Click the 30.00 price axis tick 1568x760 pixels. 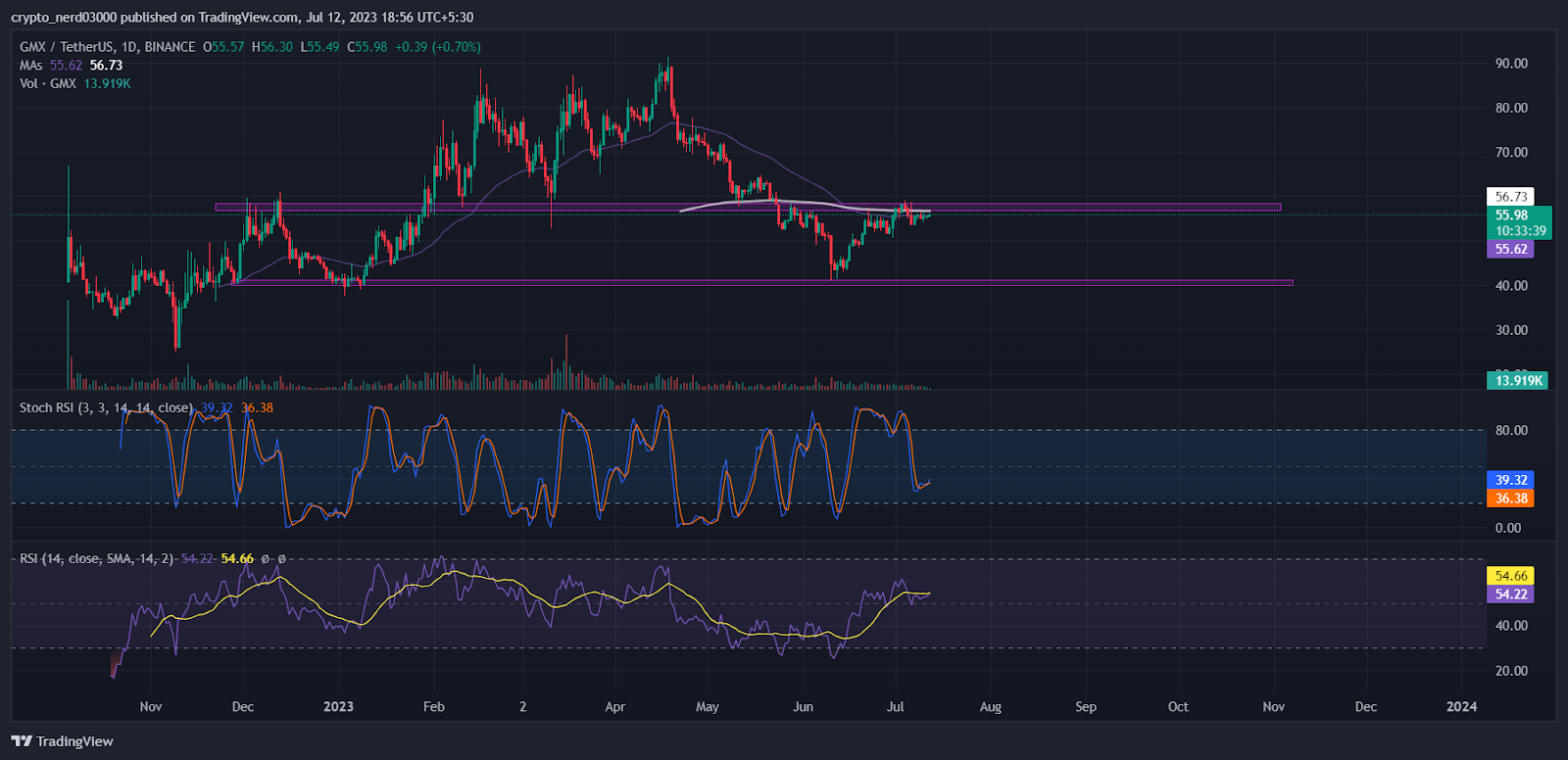pos(1511,330)
